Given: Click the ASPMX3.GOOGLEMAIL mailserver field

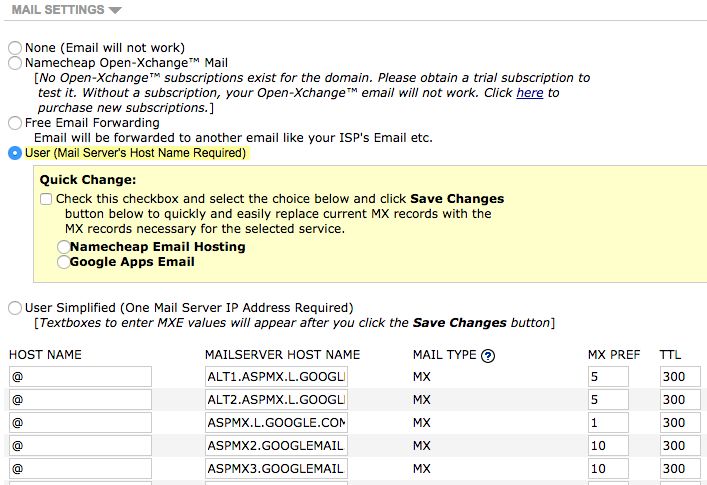Looking at the screenshot, I should (x=276, y=469).
